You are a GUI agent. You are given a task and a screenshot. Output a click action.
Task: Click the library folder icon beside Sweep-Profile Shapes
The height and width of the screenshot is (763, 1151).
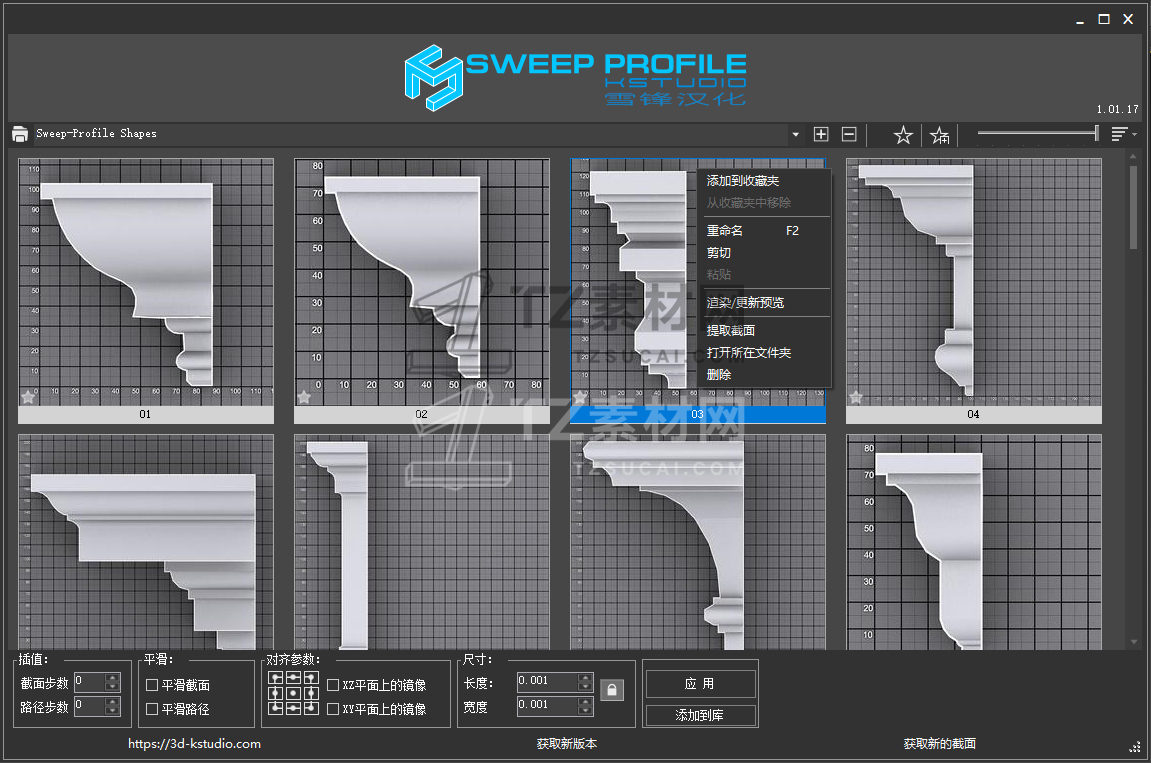pyautogui.click(x=20, y=134)
